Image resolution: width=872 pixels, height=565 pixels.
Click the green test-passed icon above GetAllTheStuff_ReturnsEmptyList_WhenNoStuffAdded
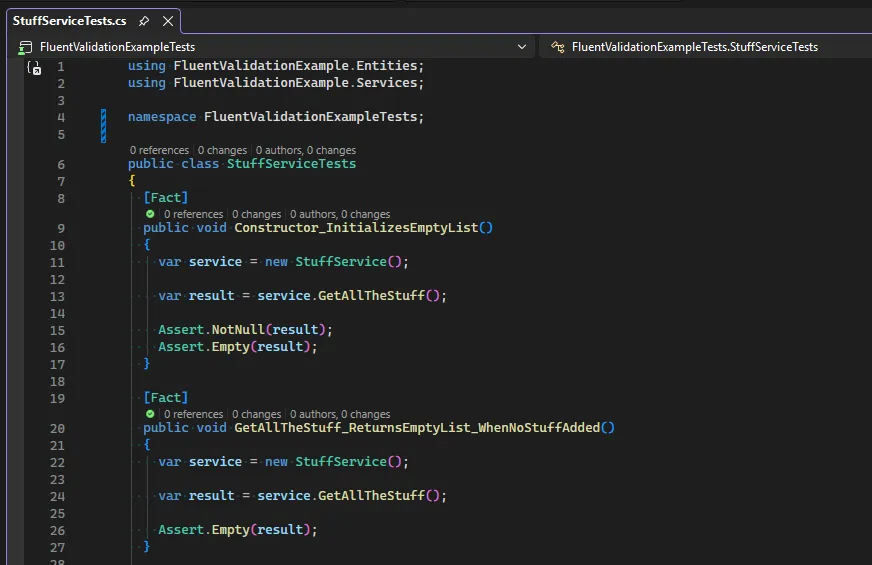[150, 414]
